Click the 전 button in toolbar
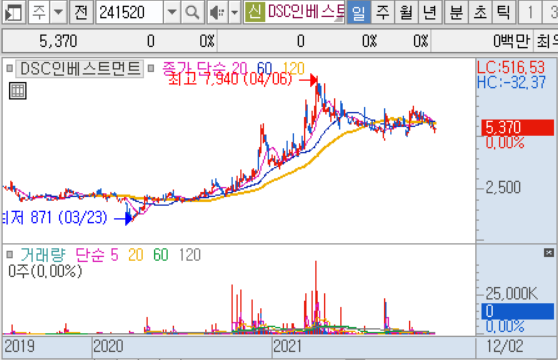Image resolution: width=558 pixels, height=360 pixels. tap(81, 13)
